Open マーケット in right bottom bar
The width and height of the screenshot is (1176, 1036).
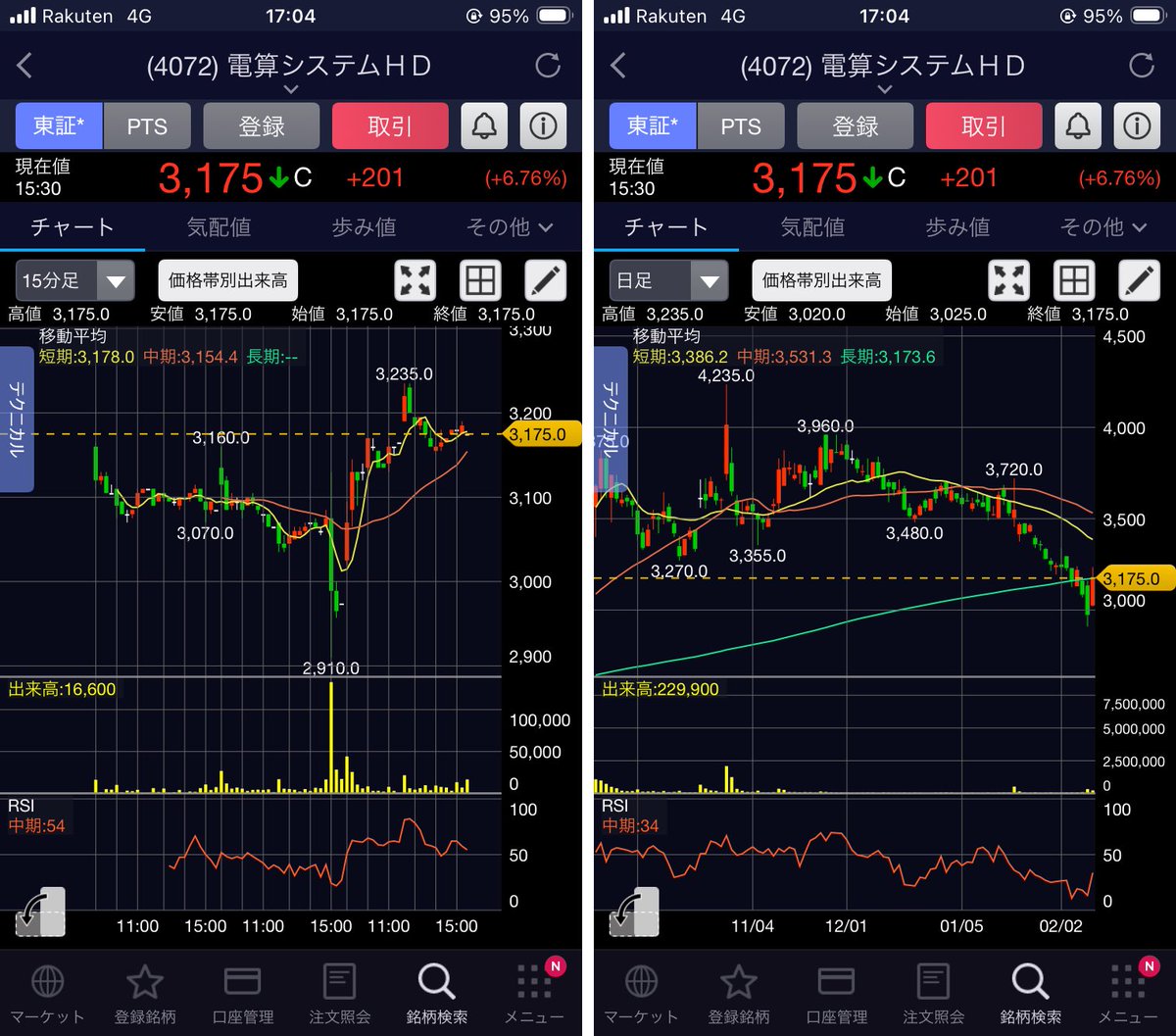point(643,993)
